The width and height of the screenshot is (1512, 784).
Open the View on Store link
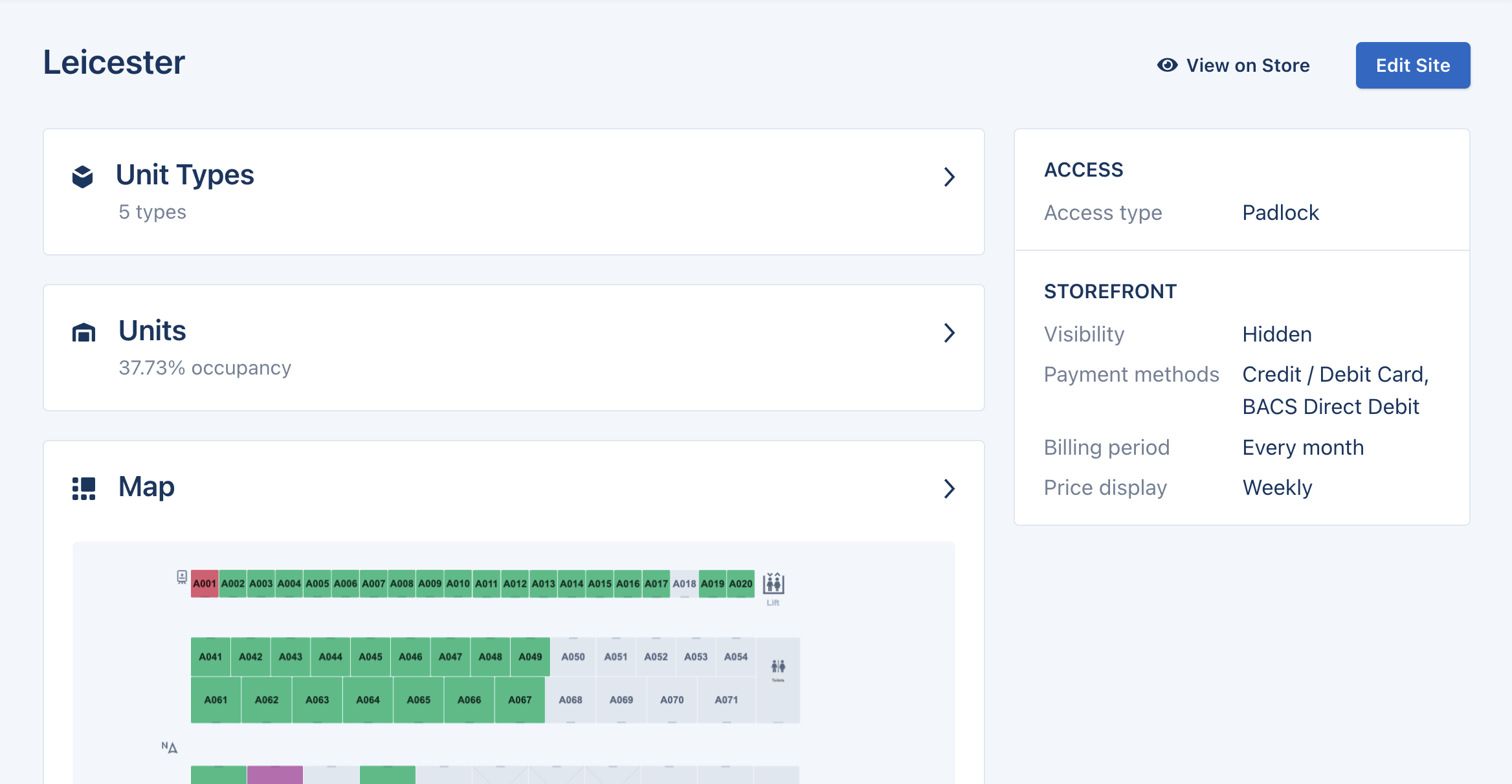click(x=1247, y=65)
